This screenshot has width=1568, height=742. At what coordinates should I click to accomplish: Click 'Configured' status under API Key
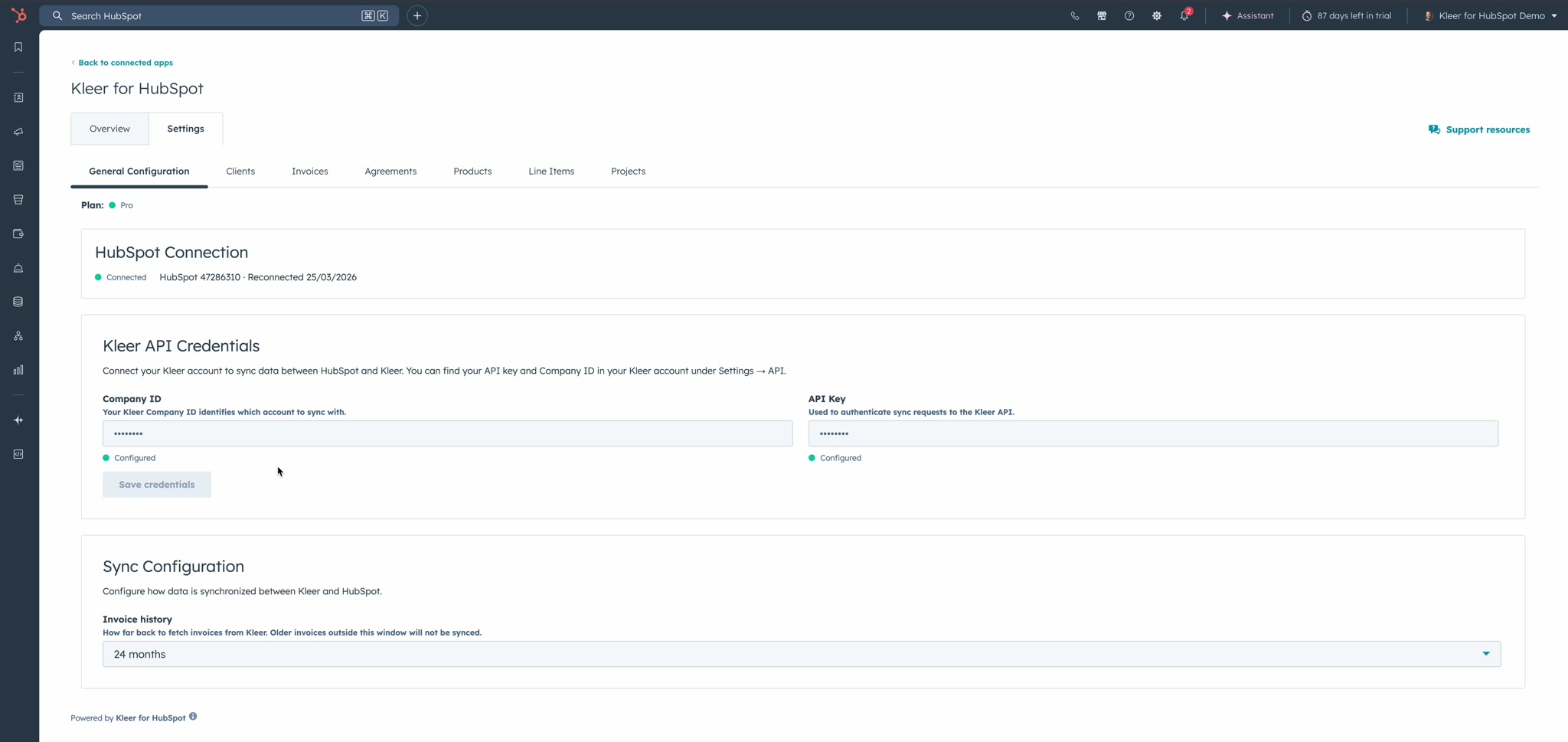point(841,458)
